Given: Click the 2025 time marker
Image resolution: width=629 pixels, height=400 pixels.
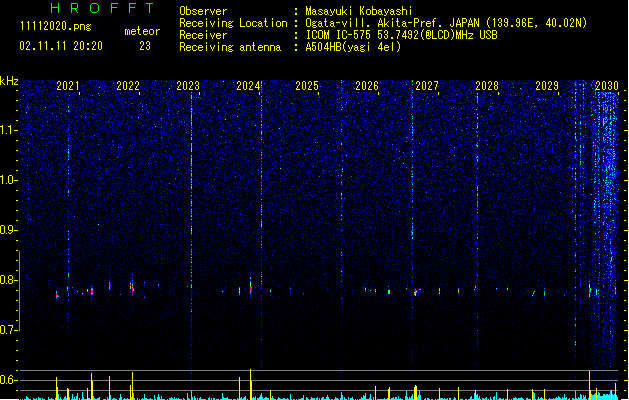Looking at the screenshot, I should point(307,85).
